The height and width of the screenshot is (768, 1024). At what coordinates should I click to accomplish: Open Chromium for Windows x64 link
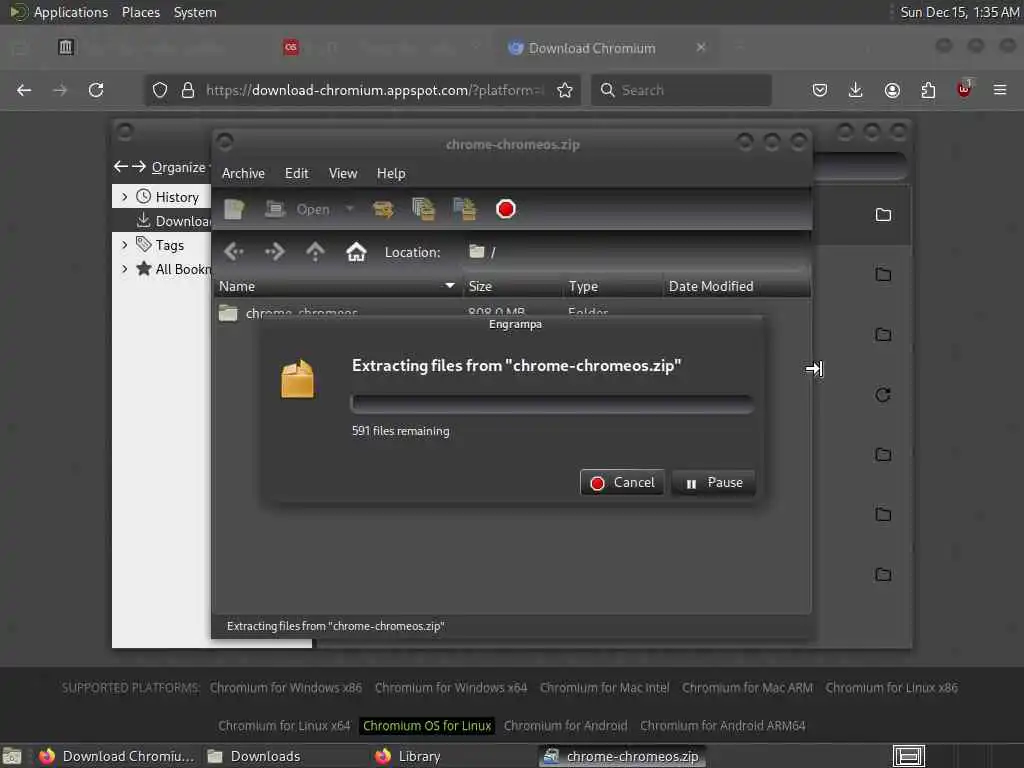451,688
